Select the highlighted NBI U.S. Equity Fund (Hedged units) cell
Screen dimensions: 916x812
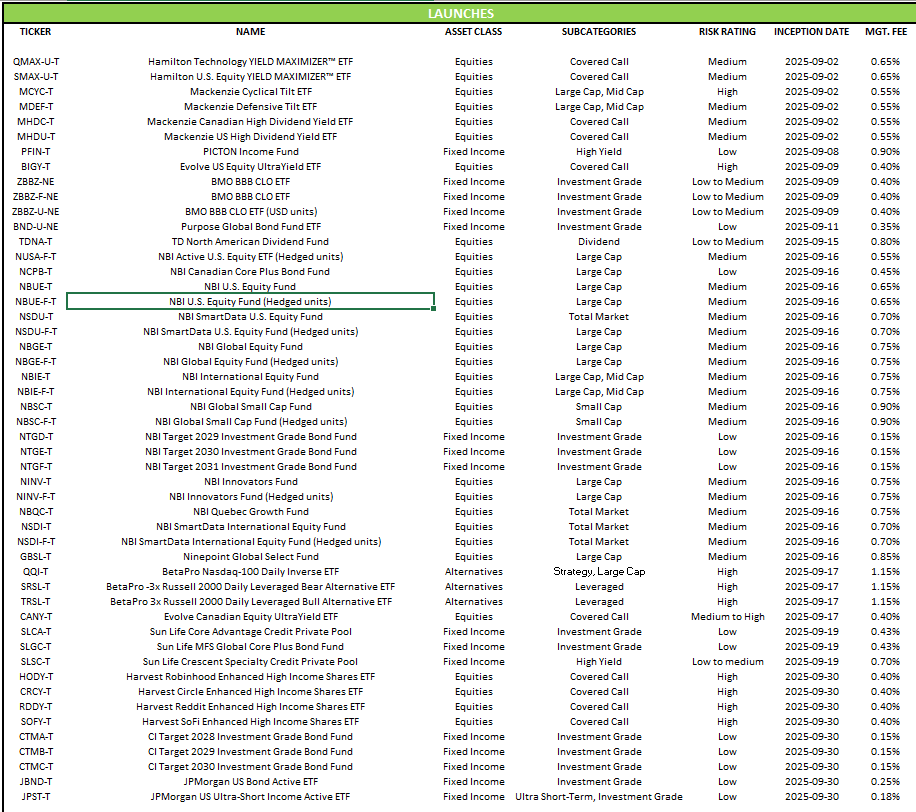(250, 302)
